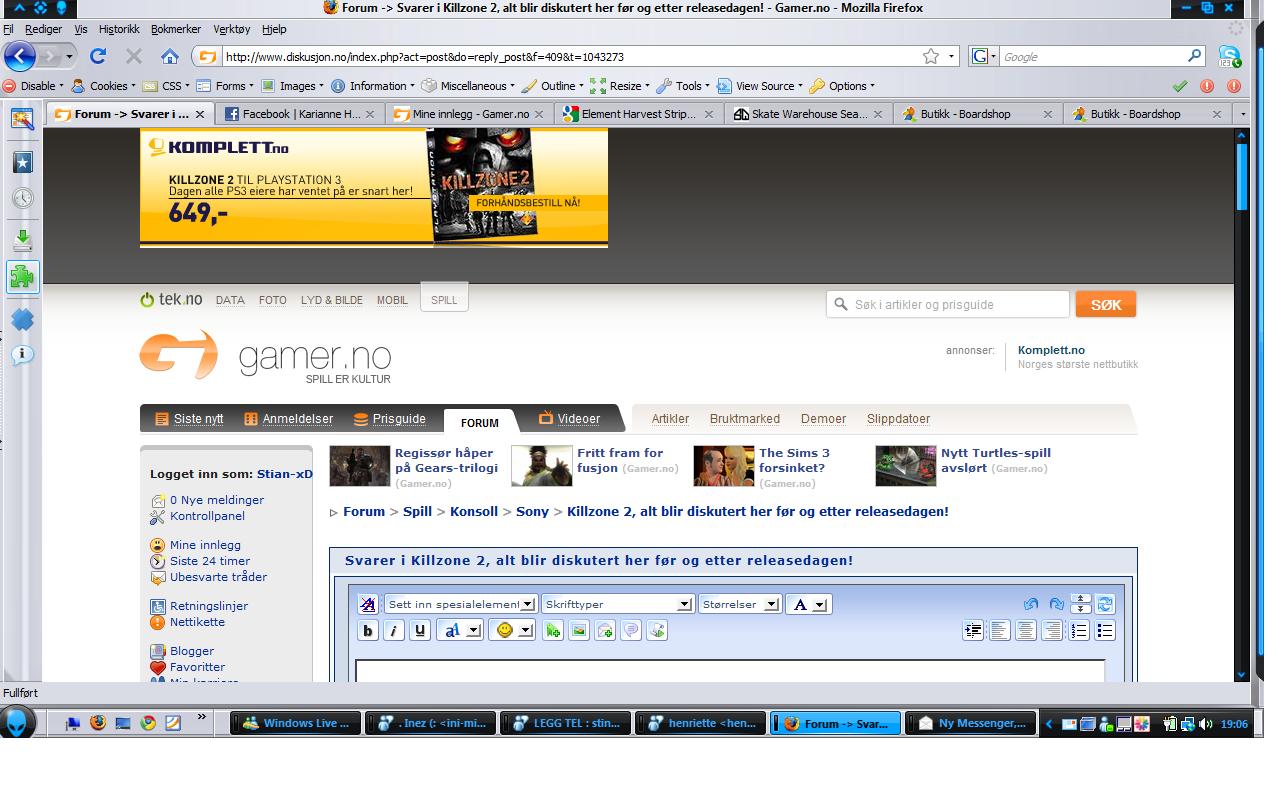This screenshot has width=1280, height=800.
Task: Align text left in the editor
Action: point(1000,630)
